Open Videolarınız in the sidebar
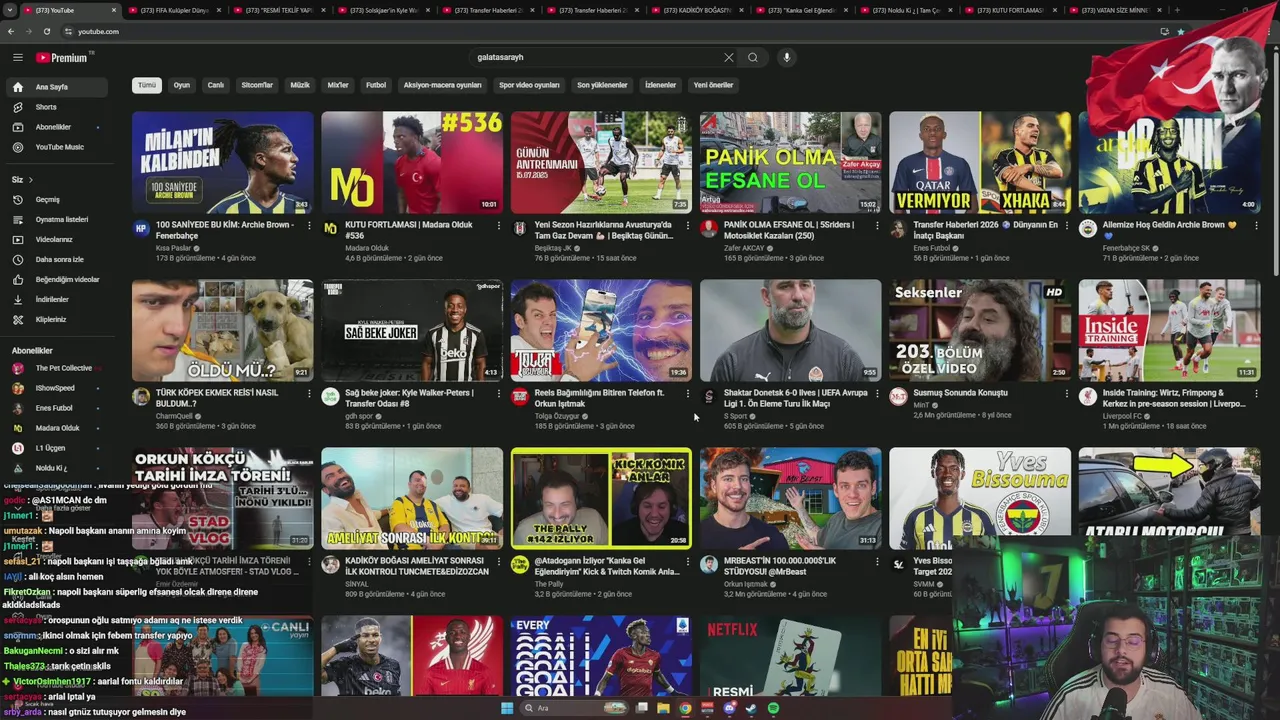 [56, 239]
